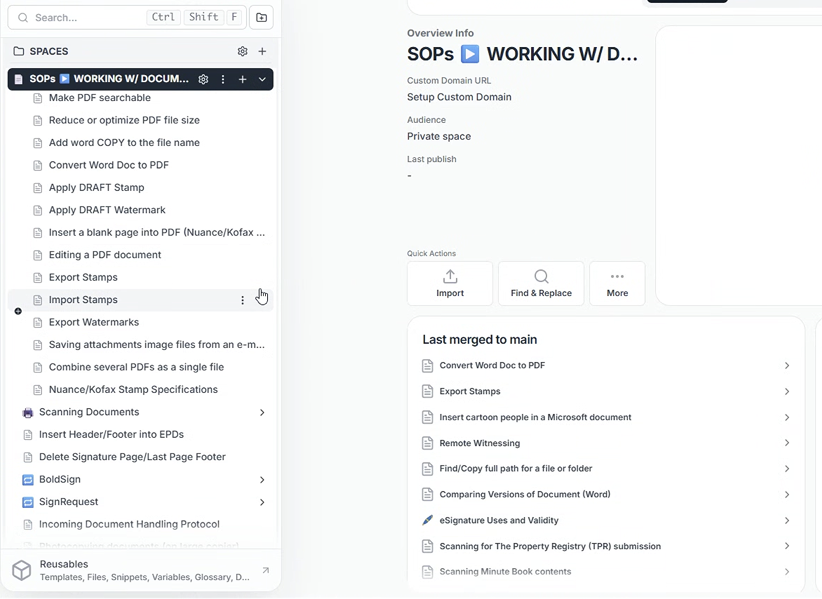Screen dimensions: 822x599
Task: Select the Apply DRAFT Stamp page
Action: pyautogui.click(x=96, y=188)
